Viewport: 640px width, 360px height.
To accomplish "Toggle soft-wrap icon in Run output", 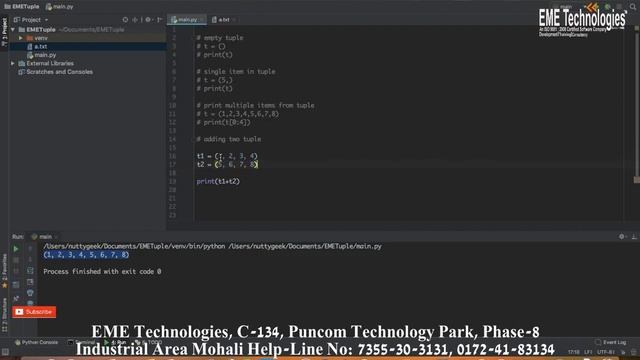I will 30,271.
